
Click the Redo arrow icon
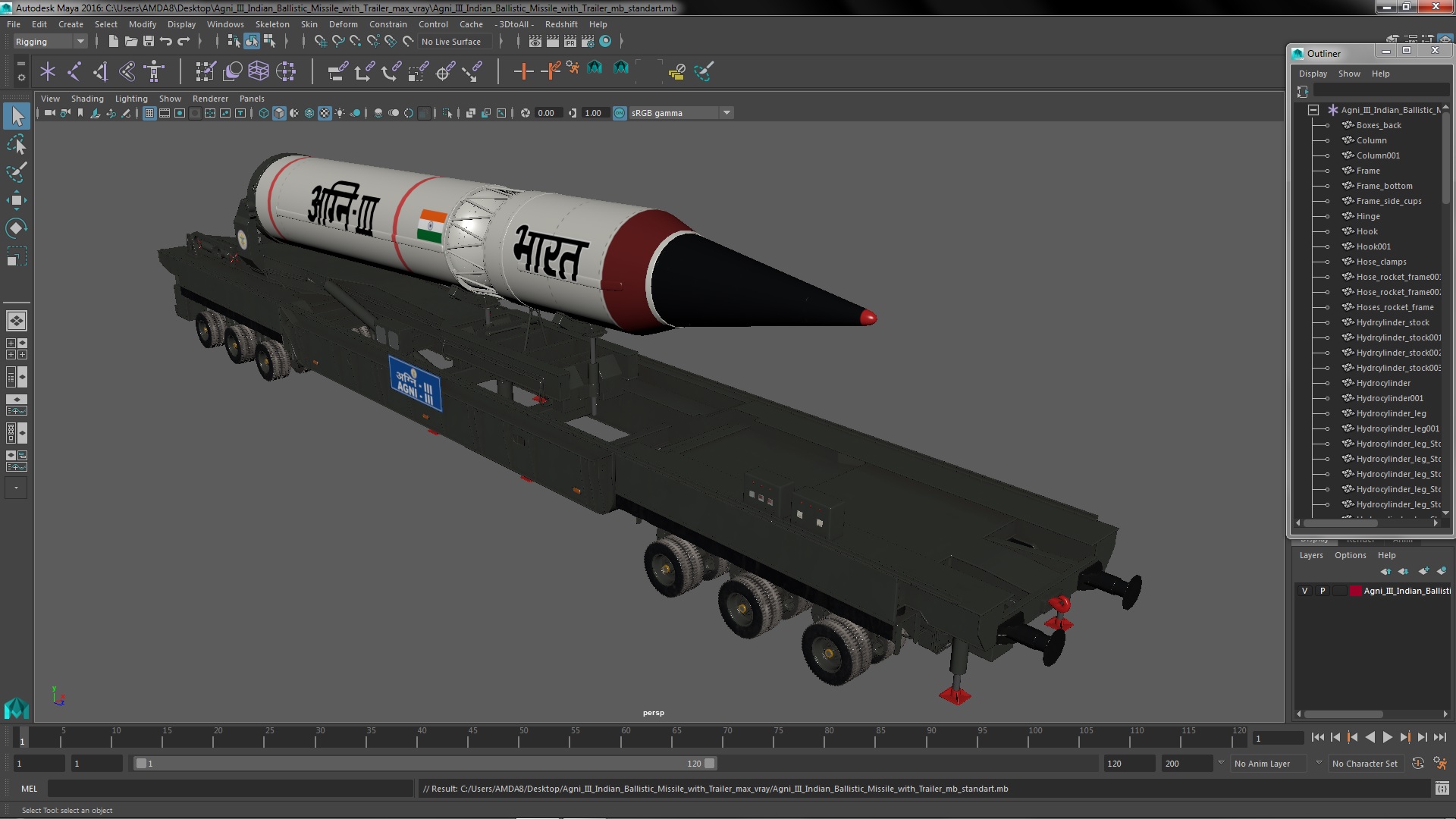click(184, 42)
